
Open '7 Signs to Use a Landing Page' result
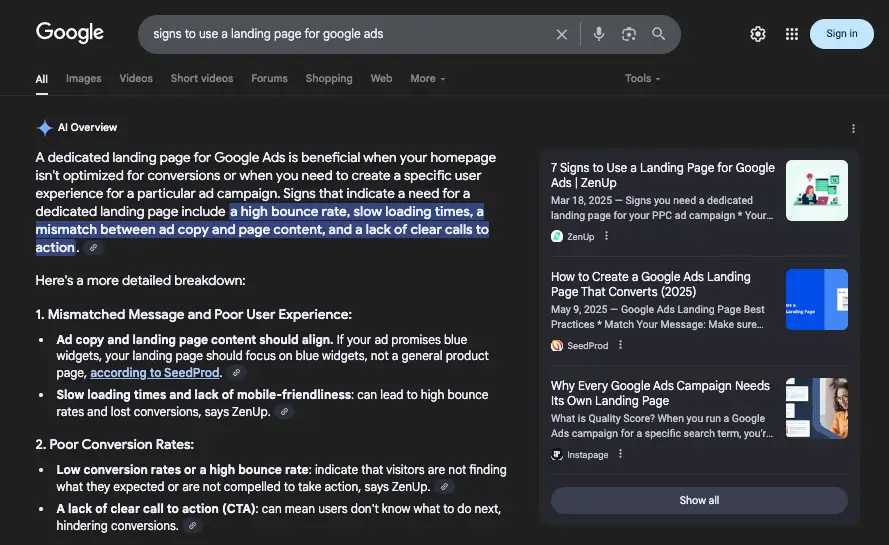[663, 175]
